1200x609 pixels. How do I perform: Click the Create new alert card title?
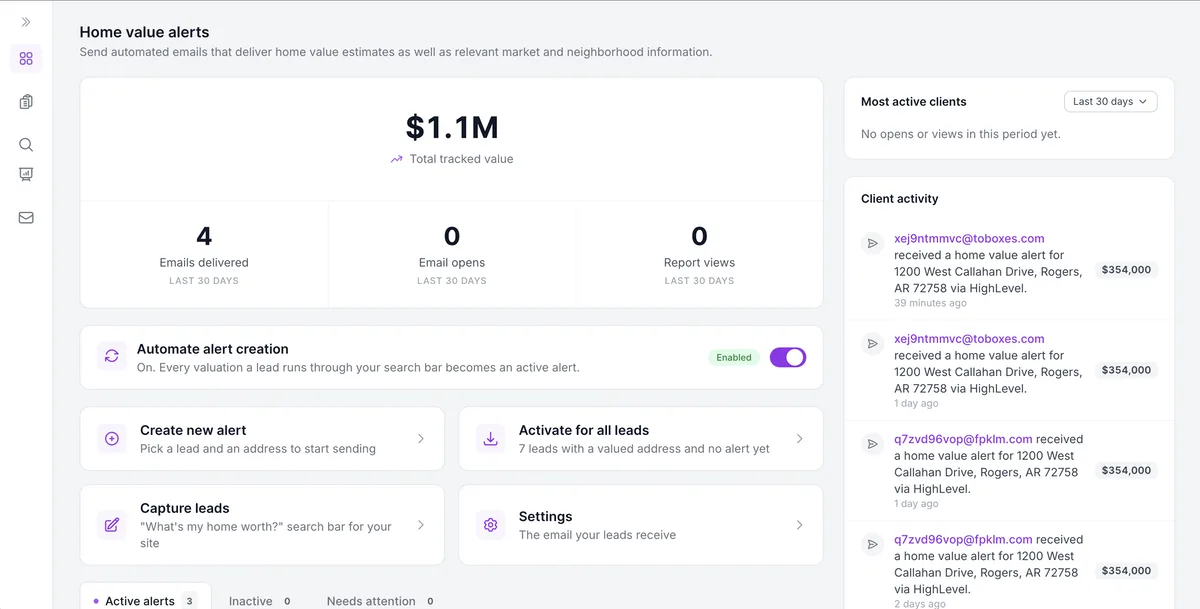pyautogui.click(x=193, y=430)
